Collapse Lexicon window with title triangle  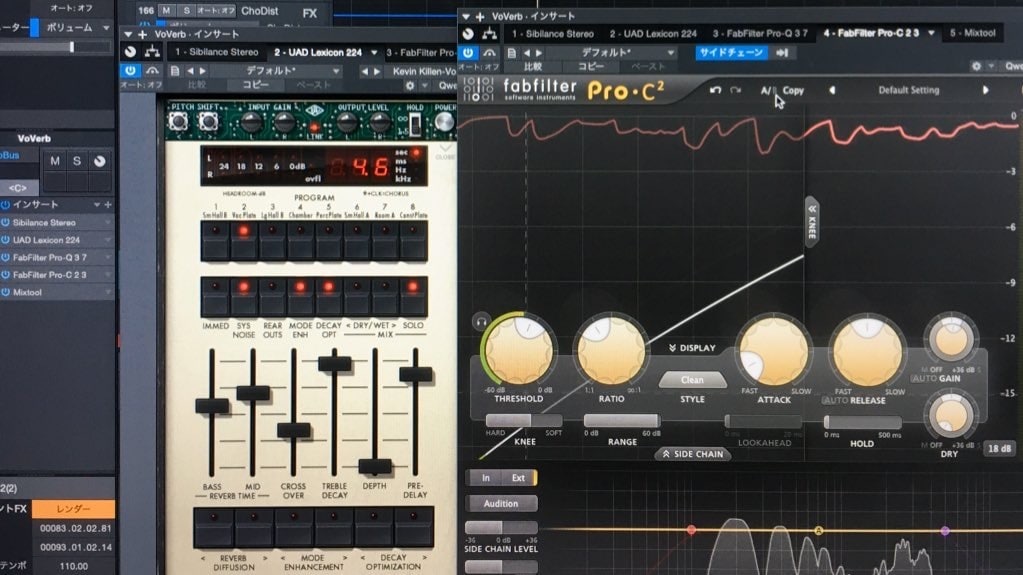[x=129, y=34]
